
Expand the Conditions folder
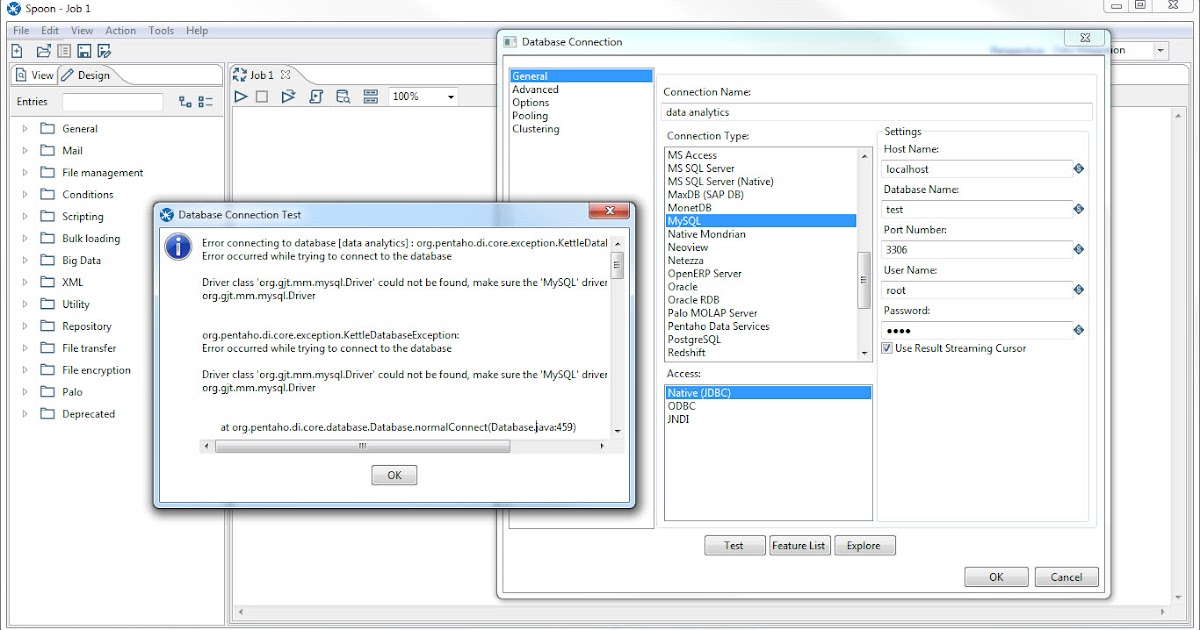[x=26, y=195]
